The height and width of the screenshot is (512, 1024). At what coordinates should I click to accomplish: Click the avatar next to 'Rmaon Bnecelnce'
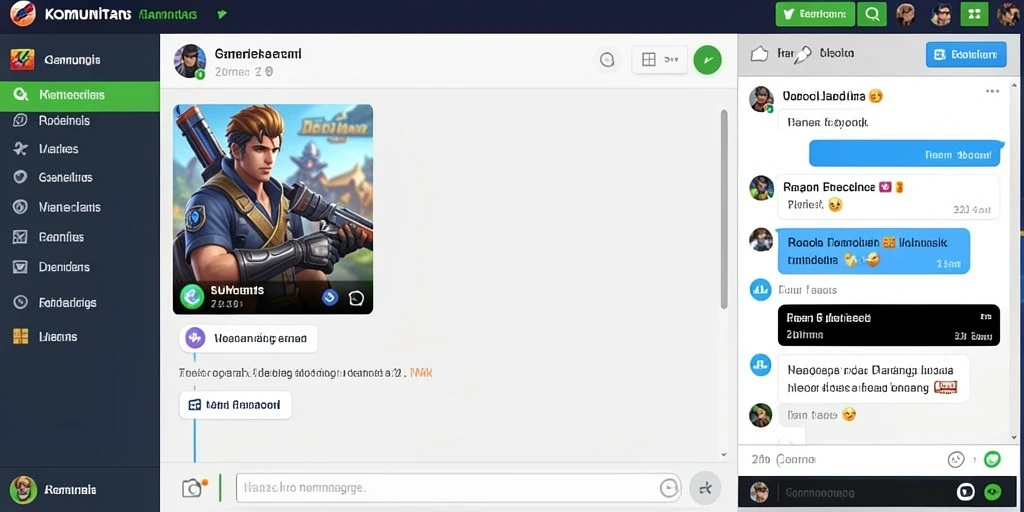pyautogui.click(x=761, y=188)
